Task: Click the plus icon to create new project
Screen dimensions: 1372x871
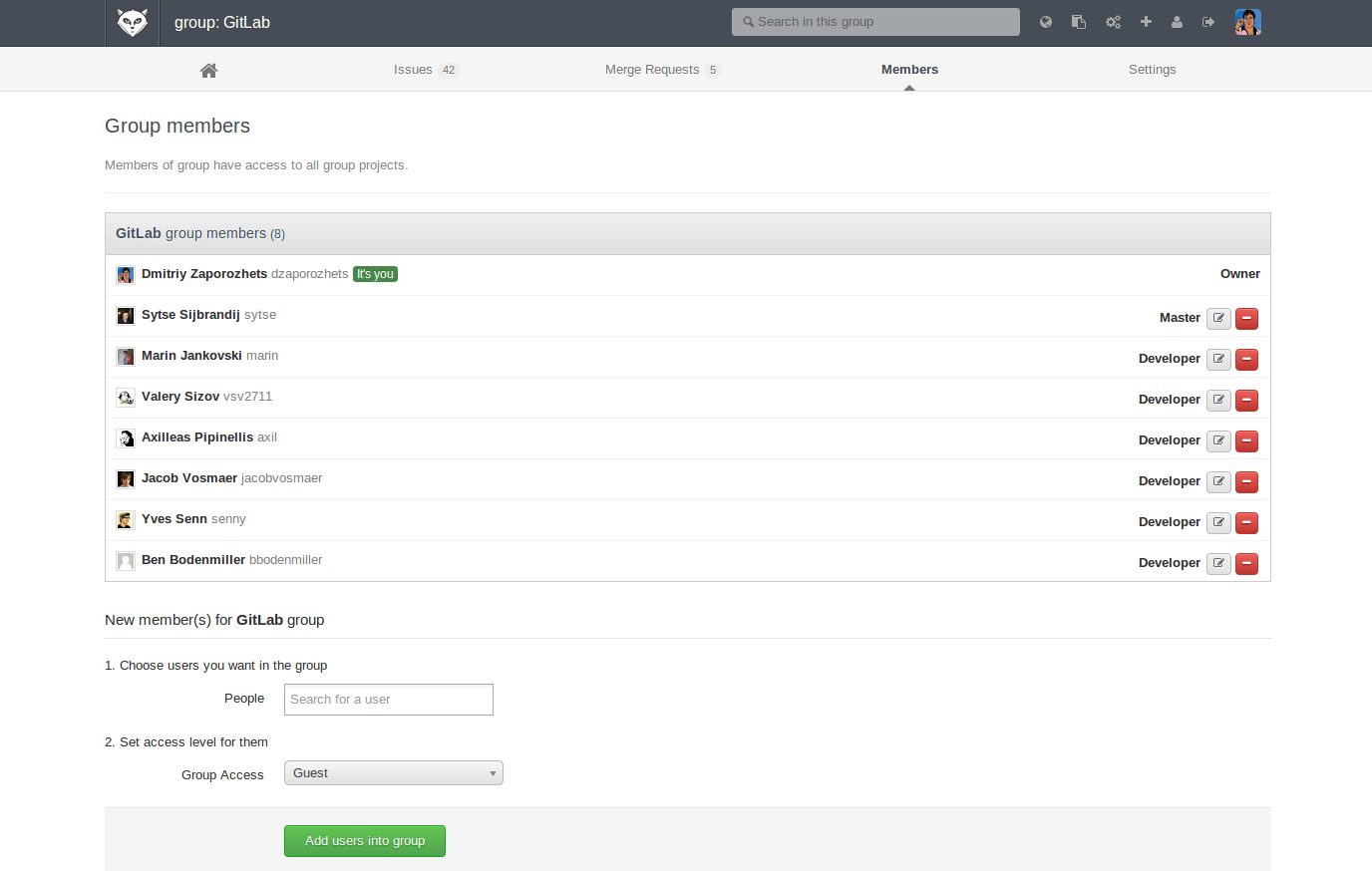Action: coord(1145,21)
